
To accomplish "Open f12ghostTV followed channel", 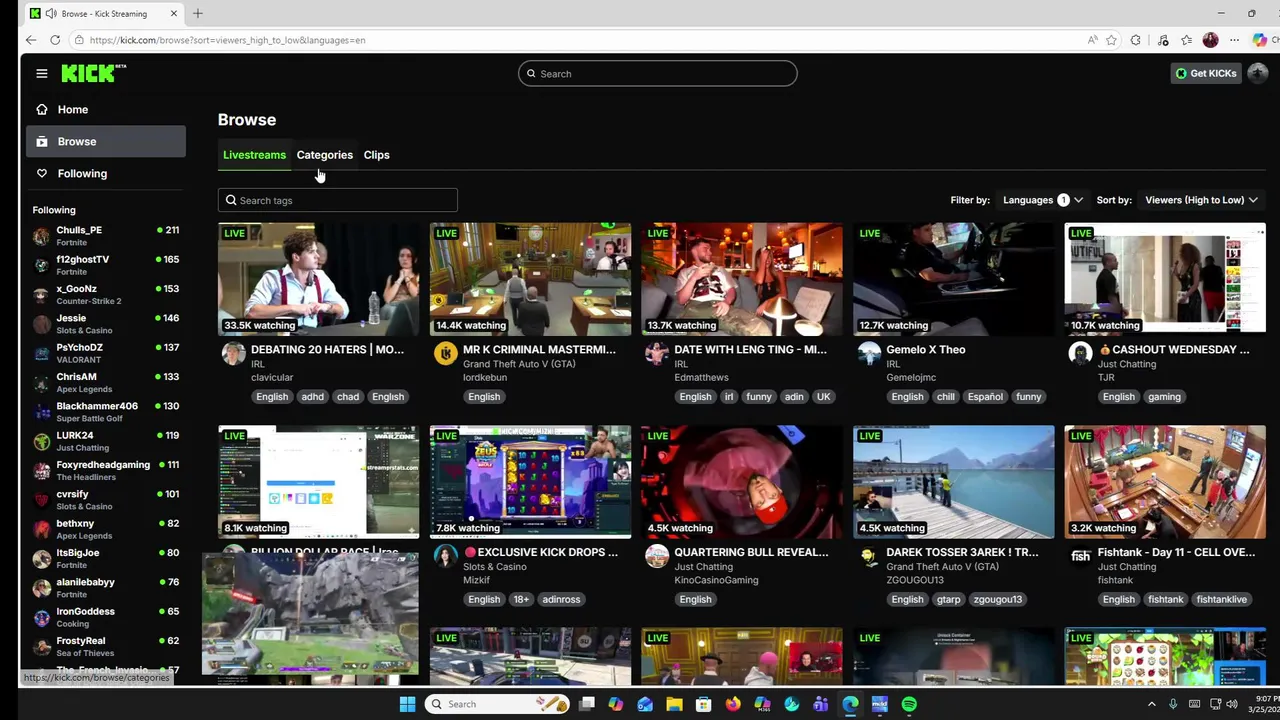I will tap(106, 265).
